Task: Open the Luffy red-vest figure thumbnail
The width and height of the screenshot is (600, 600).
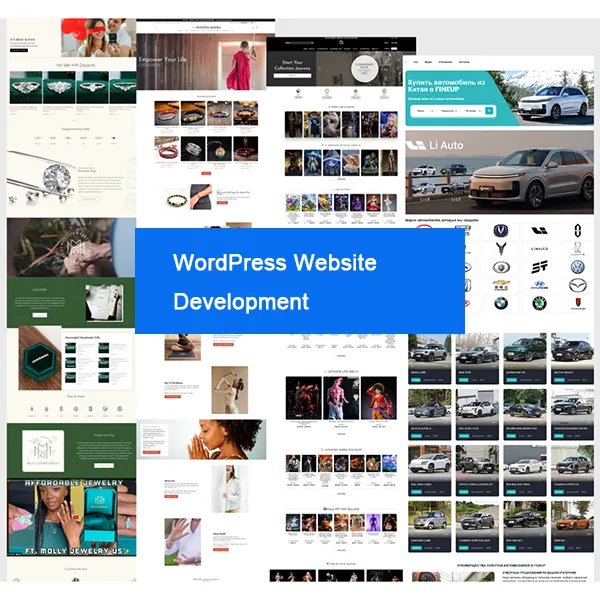Action: [379, 398]
